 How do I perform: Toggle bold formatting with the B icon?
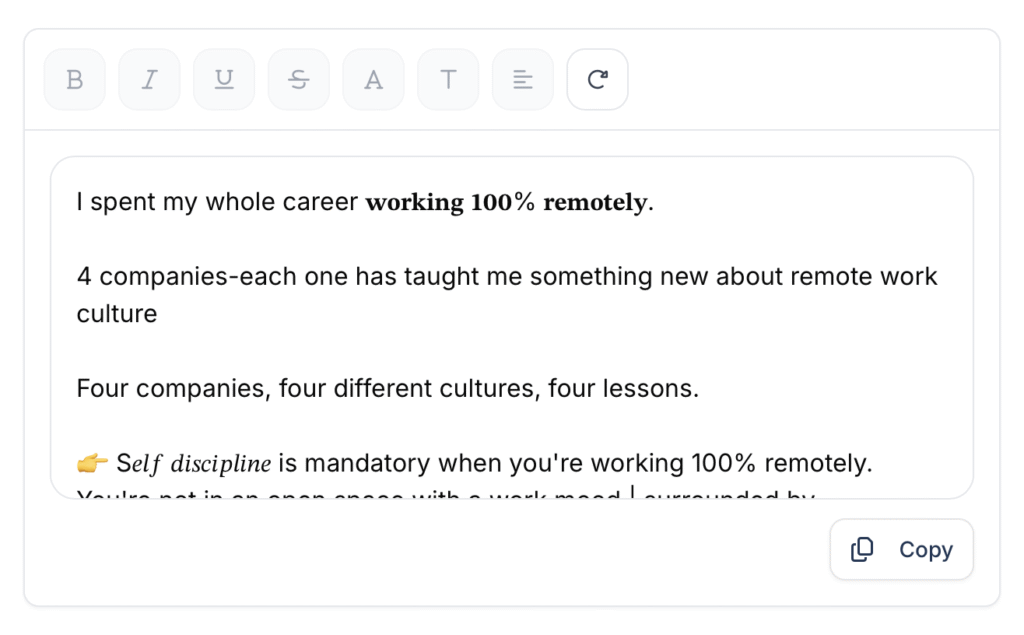click(75, 80)
